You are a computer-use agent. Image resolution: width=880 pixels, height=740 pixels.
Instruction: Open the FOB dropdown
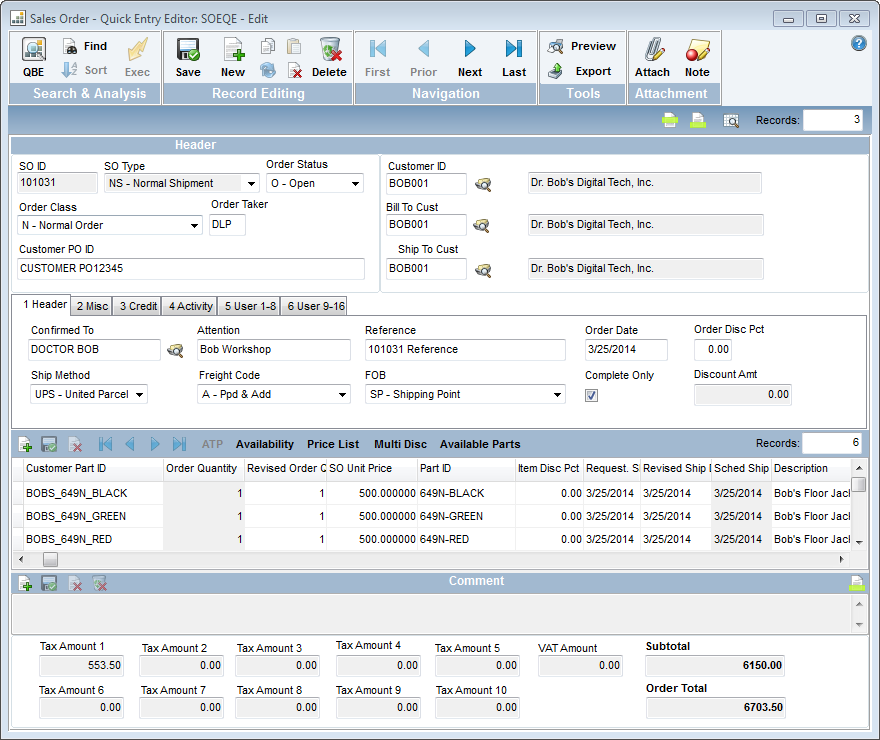pyautogui.click(x=557, y=394)
